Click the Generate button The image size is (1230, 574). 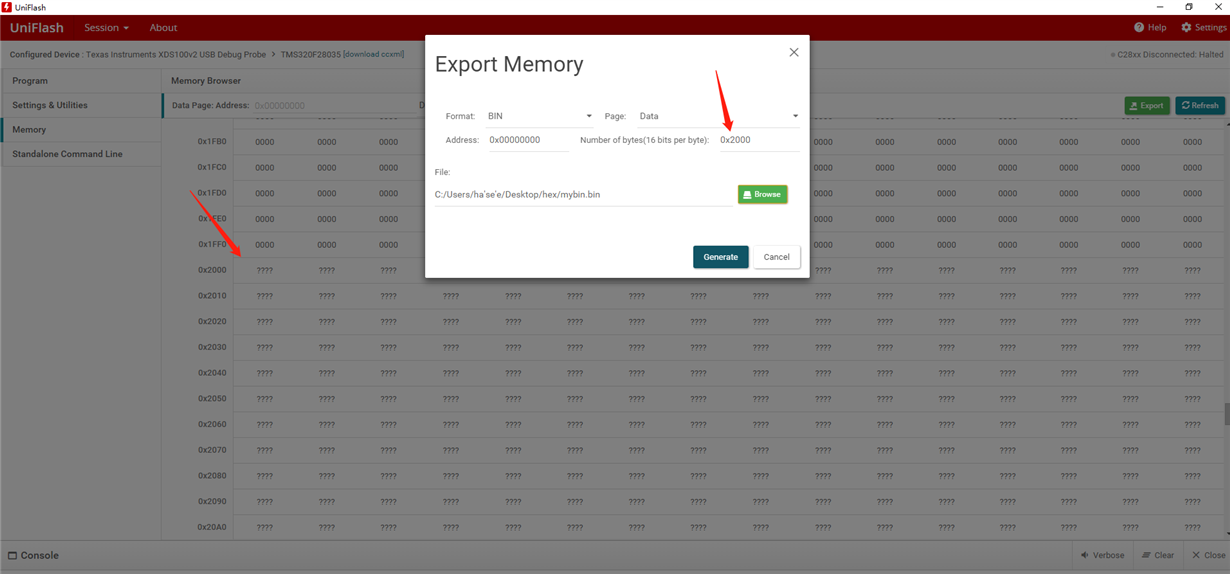click(x=720, y=257)
